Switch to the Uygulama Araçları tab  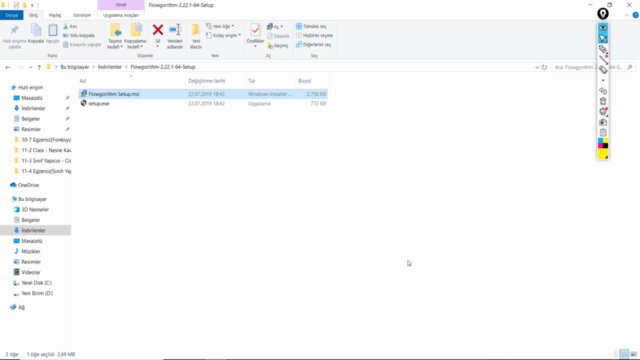coord(121,15)
